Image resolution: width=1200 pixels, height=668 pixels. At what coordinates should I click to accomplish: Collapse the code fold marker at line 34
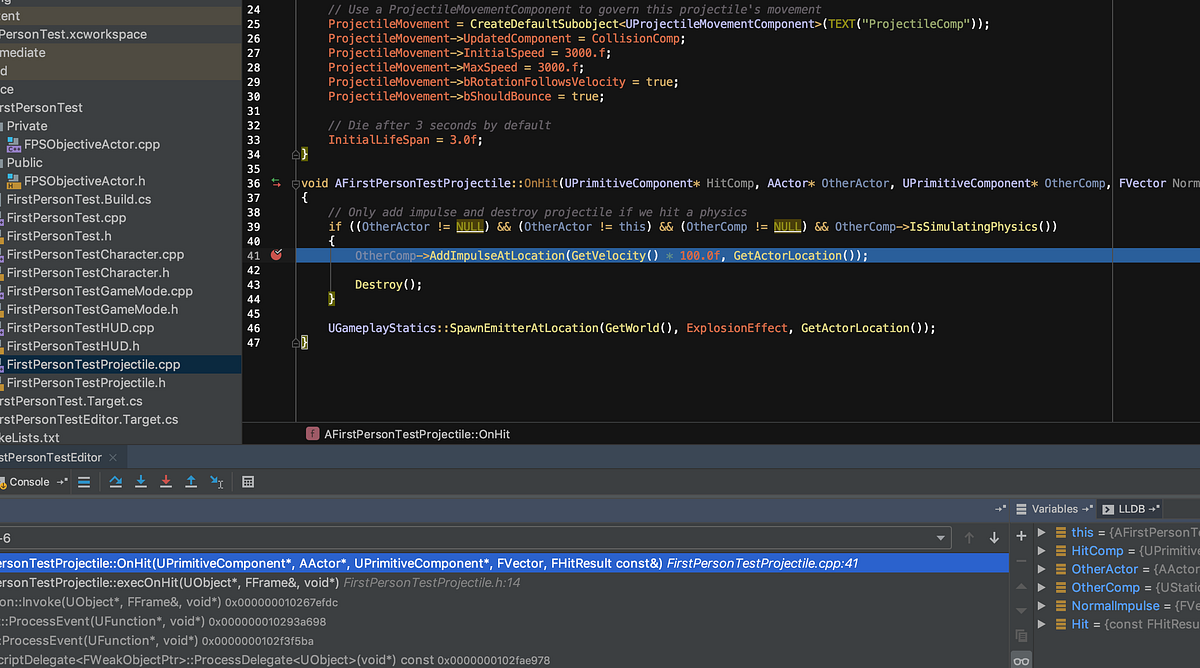(x=297, y=154)
